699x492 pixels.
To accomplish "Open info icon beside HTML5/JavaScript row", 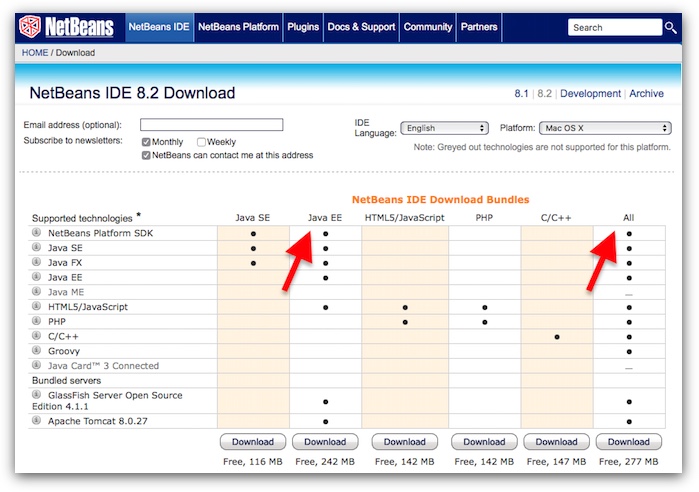I will click(37, 306).
